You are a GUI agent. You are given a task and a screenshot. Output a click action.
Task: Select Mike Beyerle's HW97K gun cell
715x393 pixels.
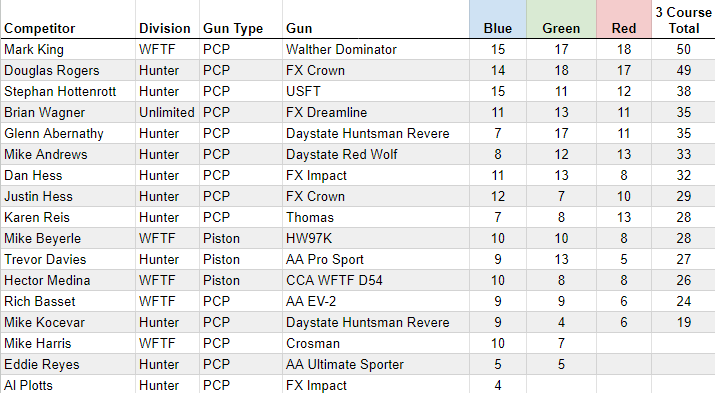point(376,238)
